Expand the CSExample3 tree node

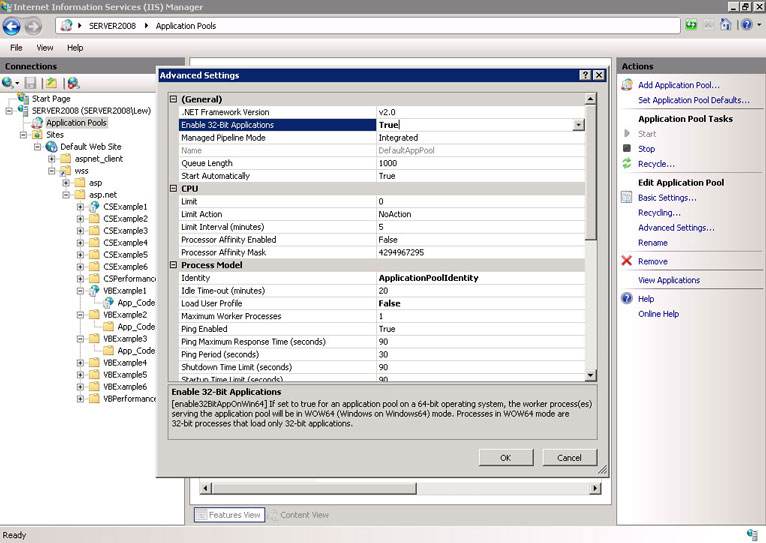(80, 230)
